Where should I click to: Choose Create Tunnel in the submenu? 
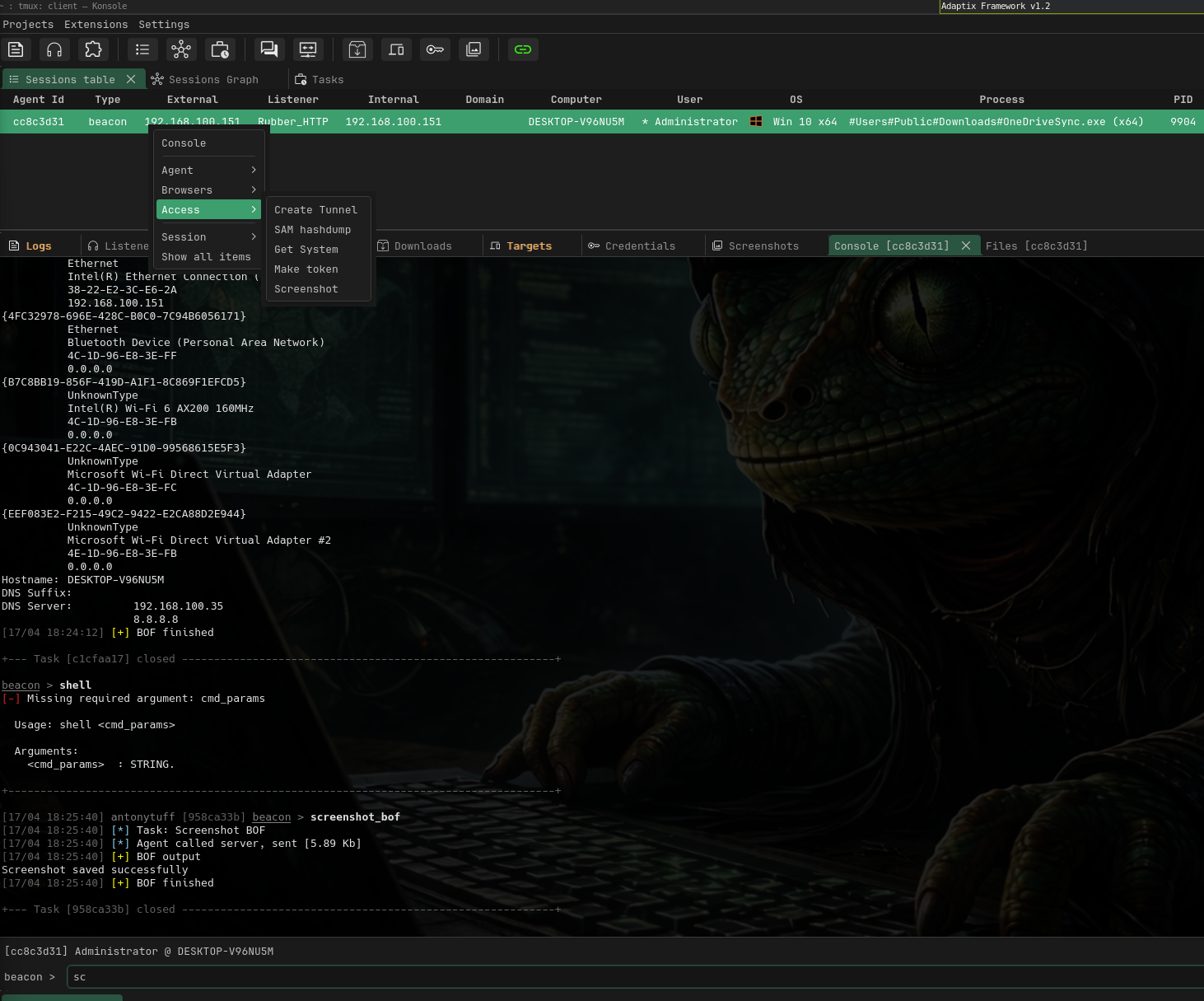pos(315,210)
